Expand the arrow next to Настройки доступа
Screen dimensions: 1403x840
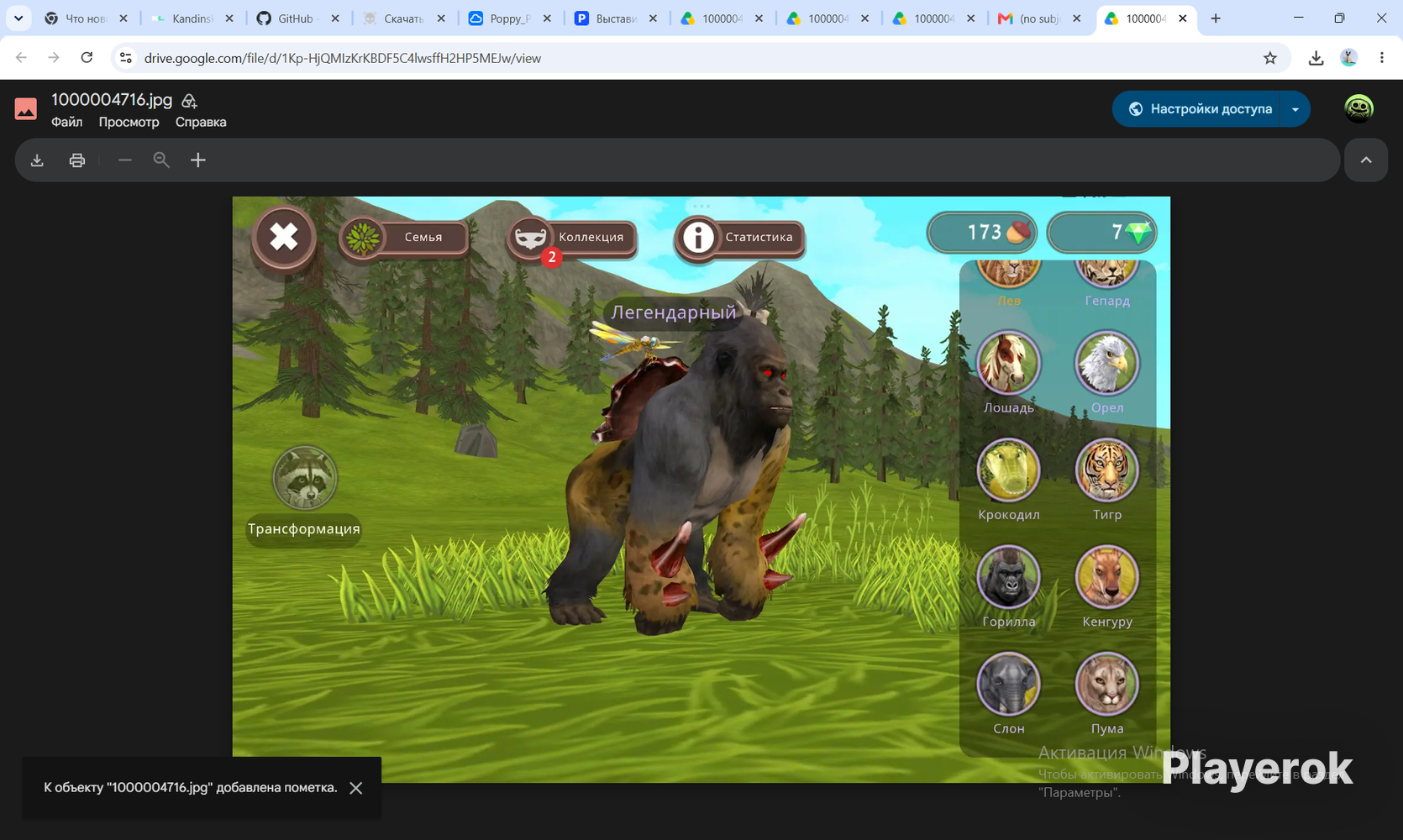click(1295, 109)
